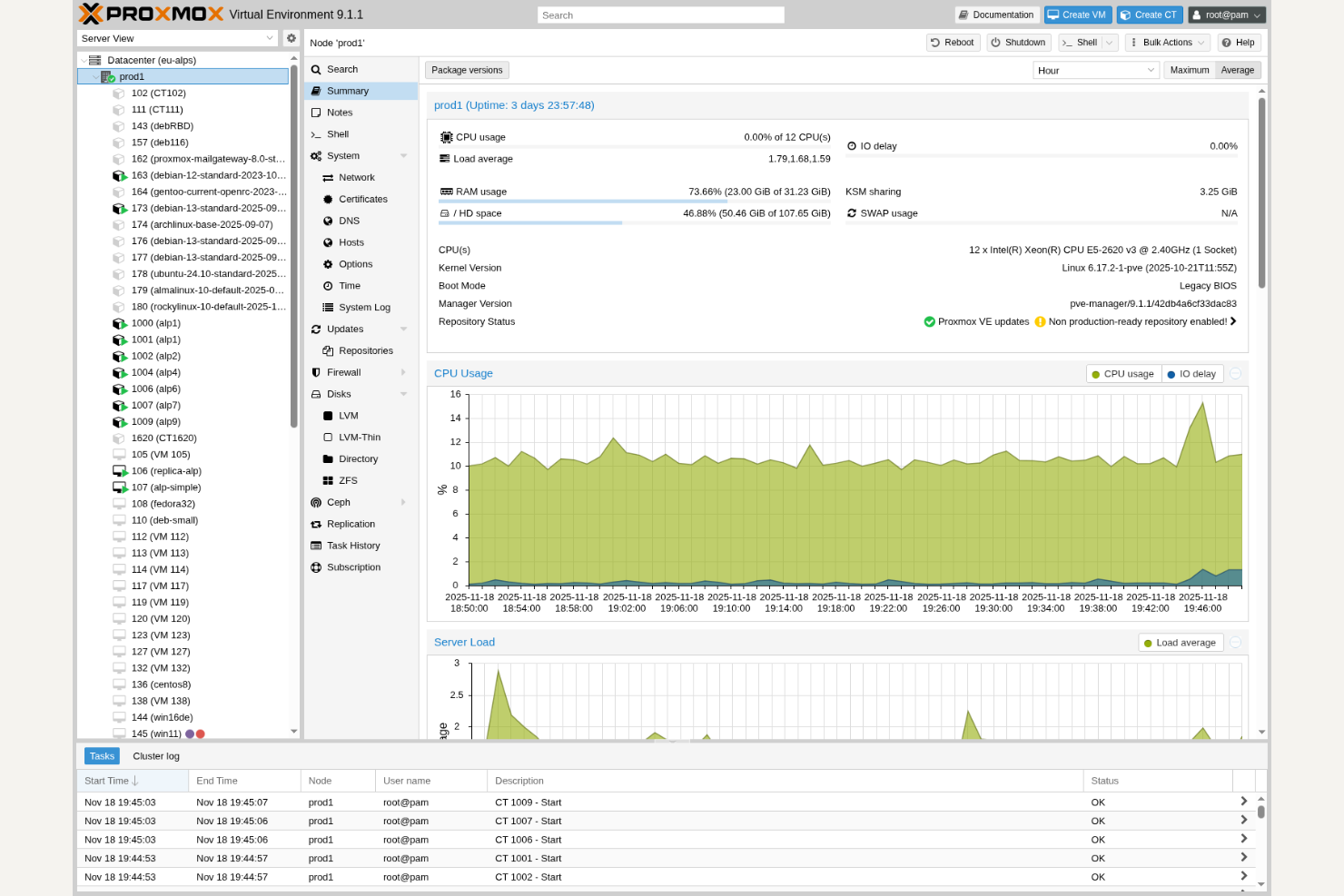The image size is (1344, 896).
Task: Click the Shell prompt icon in sidebar
Action: [316, 134]
